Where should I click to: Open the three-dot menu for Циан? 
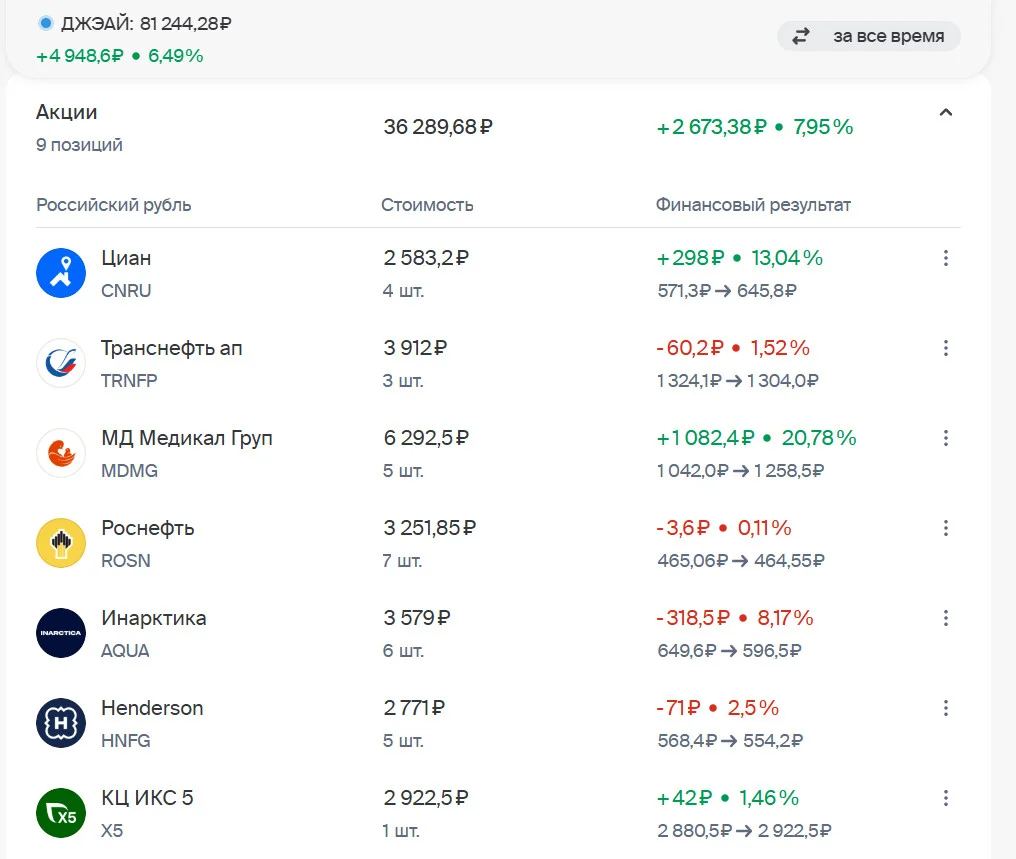[x=946, y=258]
